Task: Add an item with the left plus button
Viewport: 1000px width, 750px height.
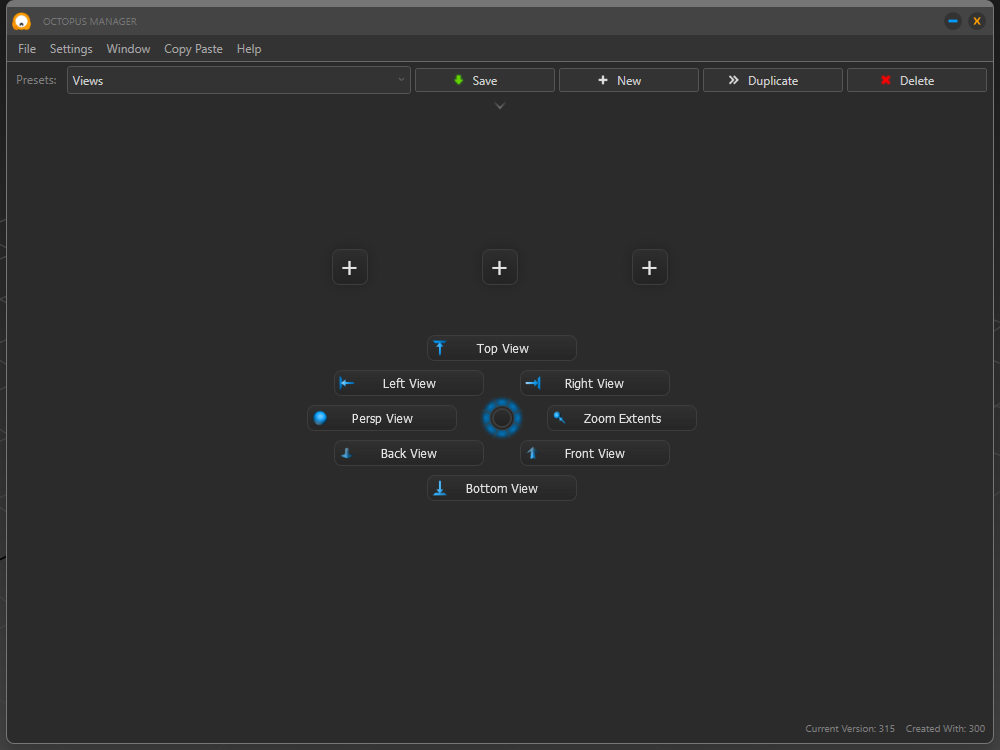Action: tap(350, 267)
